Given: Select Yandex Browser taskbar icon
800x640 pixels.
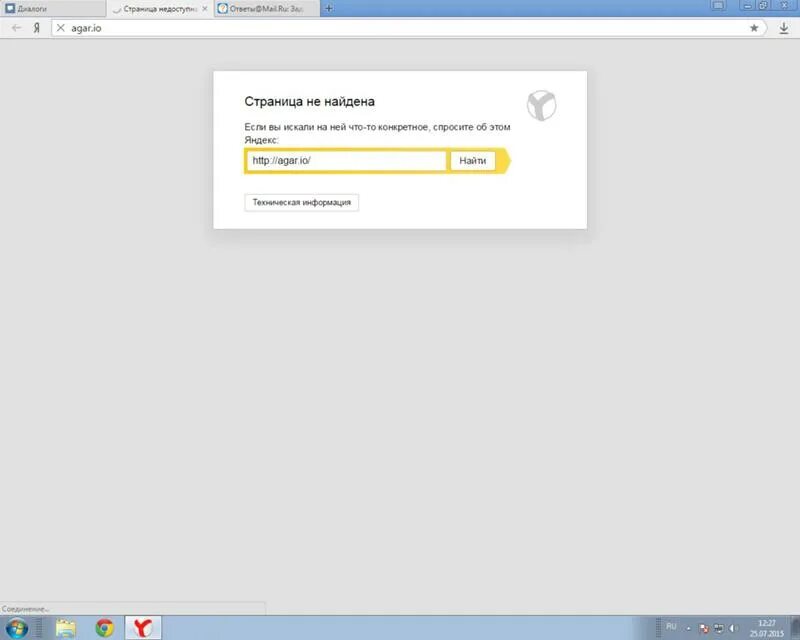Looking at the screenshot, I should [143, 628].
